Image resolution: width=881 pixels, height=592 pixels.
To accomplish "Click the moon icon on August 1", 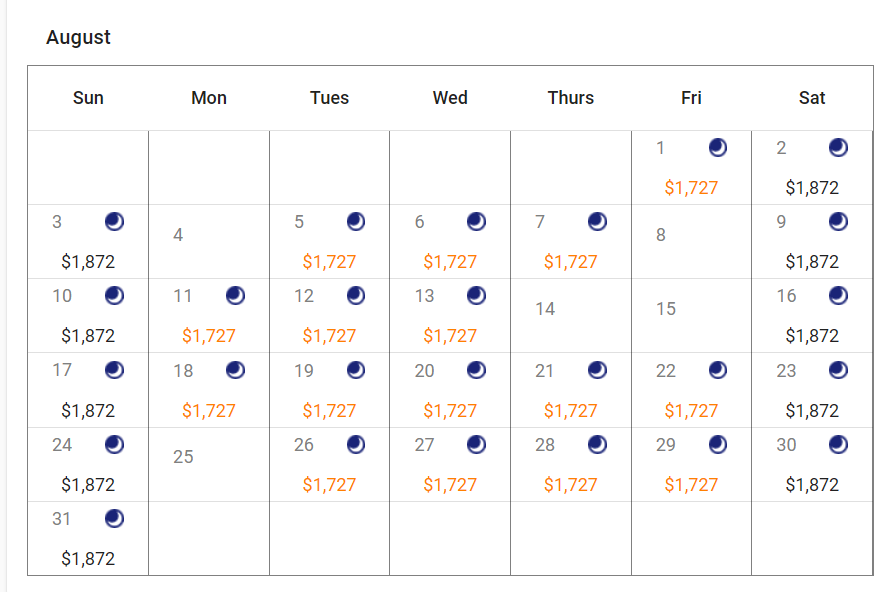I will pos(717,148).
